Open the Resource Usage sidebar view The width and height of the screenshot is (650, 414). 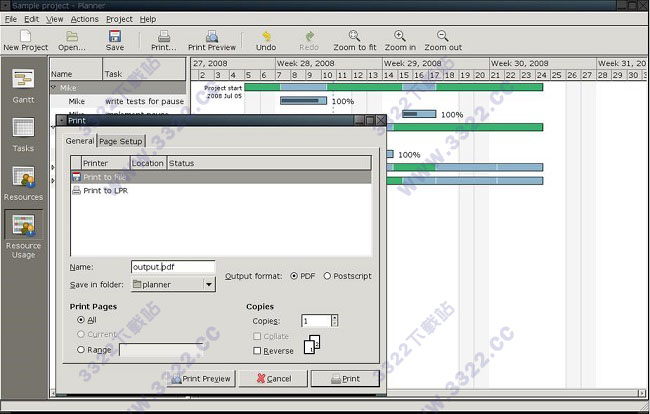point(23,231)
